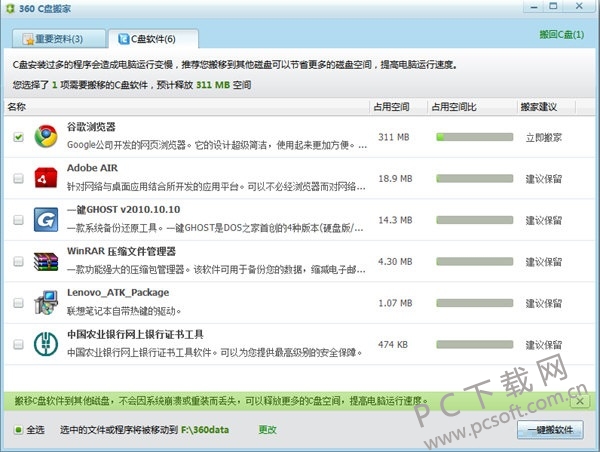This screenshot has width=600, height=452.
Task: Maximize the 360 C盘搬家 window
Action: 553,7
